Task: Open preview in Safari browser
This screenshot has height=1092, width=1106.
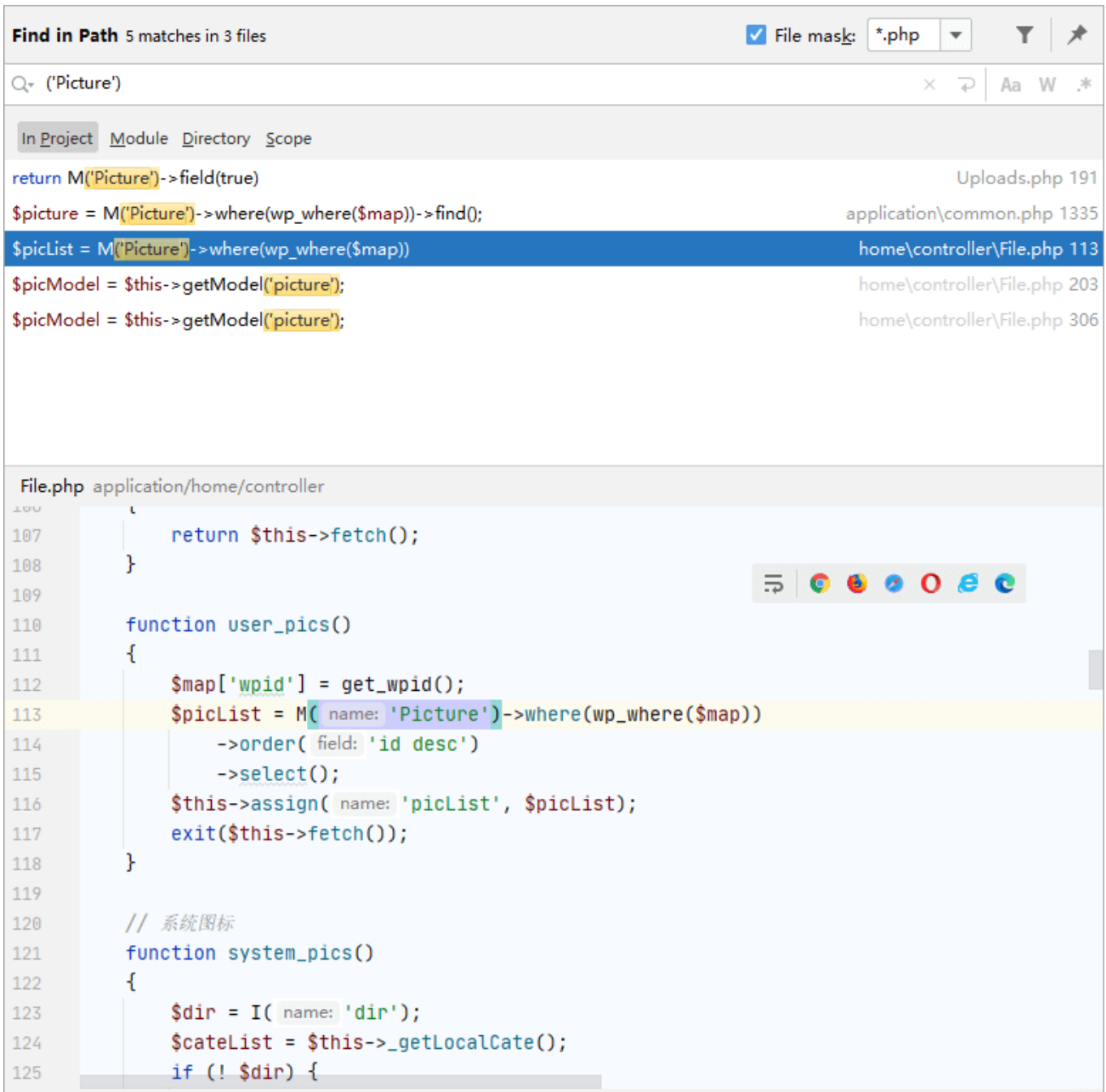Action: point(893,583)
